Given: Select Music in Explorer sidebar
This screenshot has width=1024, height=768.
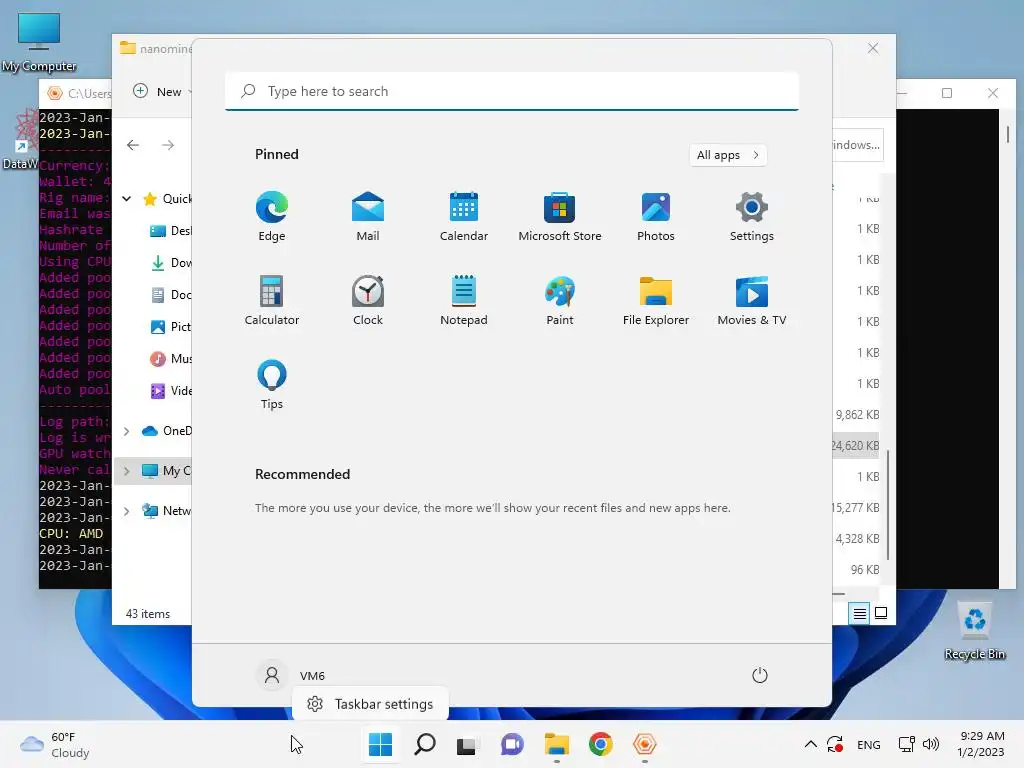Looking at the screenshot, I should [x=170, y=359].
